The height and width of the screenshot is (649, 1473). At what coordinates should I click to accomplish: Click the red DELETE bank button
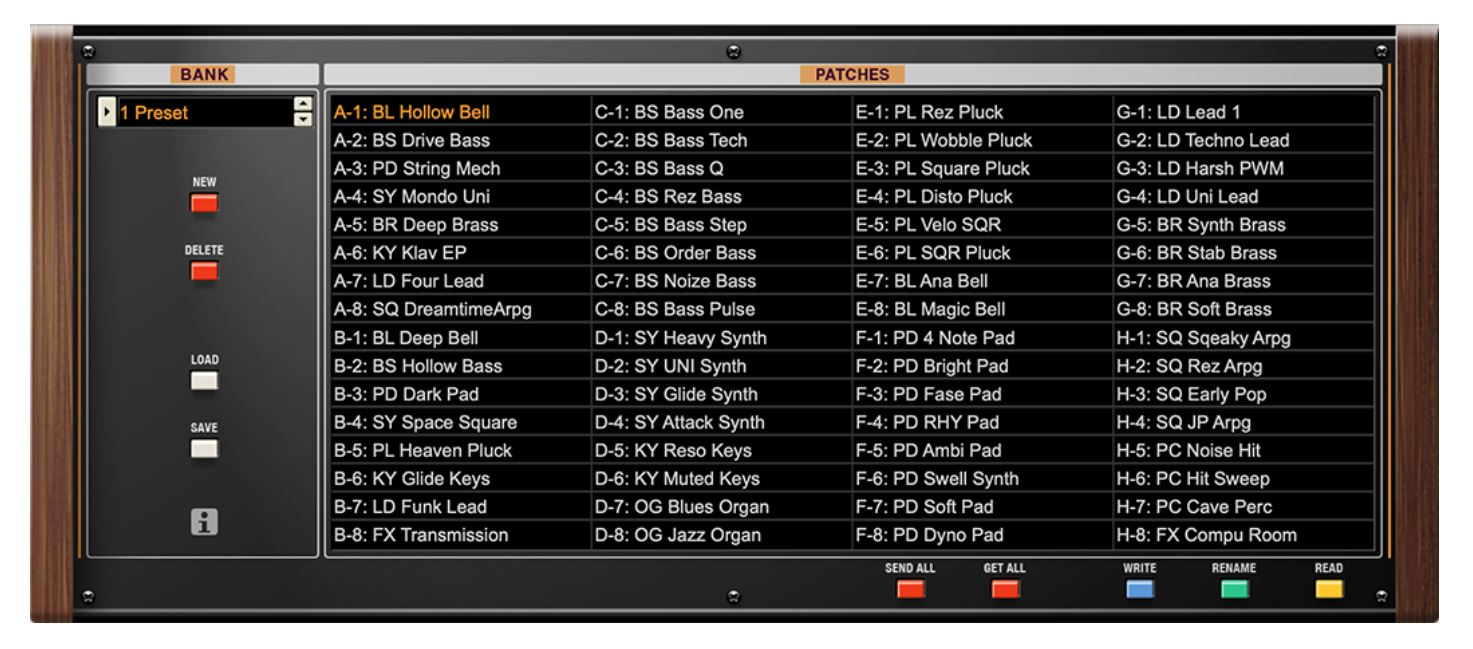click(204, 270)
